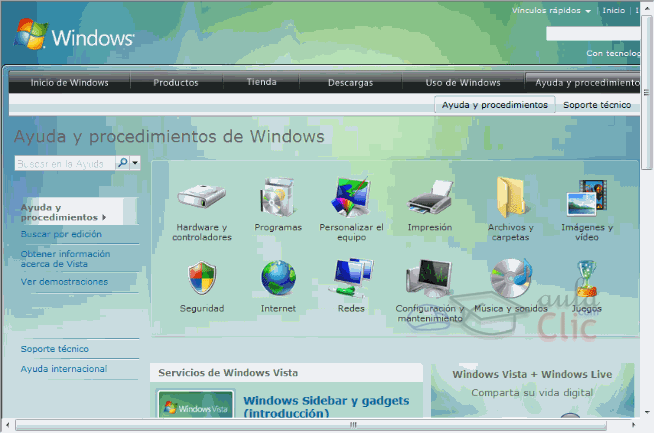Click the Ayuda internacional link

point(64,369)
